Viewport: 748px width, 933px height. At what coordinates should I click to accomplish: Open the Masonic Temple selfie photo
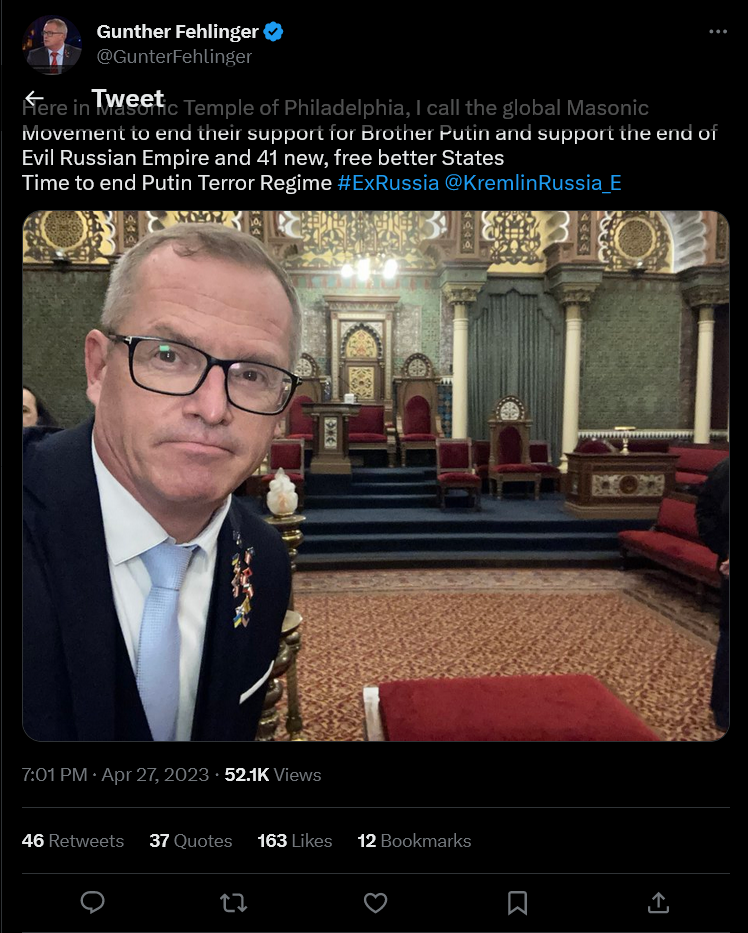[x=376, y=476]
